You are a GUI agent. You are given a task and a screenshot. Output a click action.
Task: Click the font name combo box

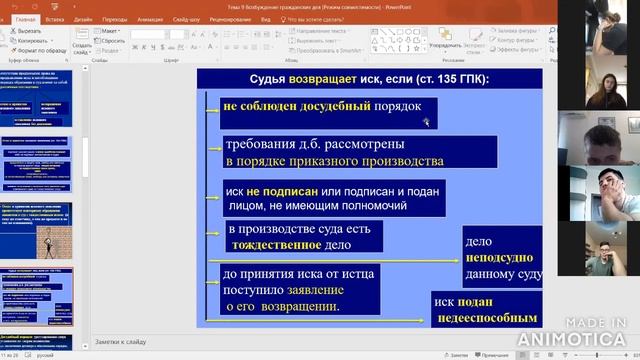tap(149, 35)
